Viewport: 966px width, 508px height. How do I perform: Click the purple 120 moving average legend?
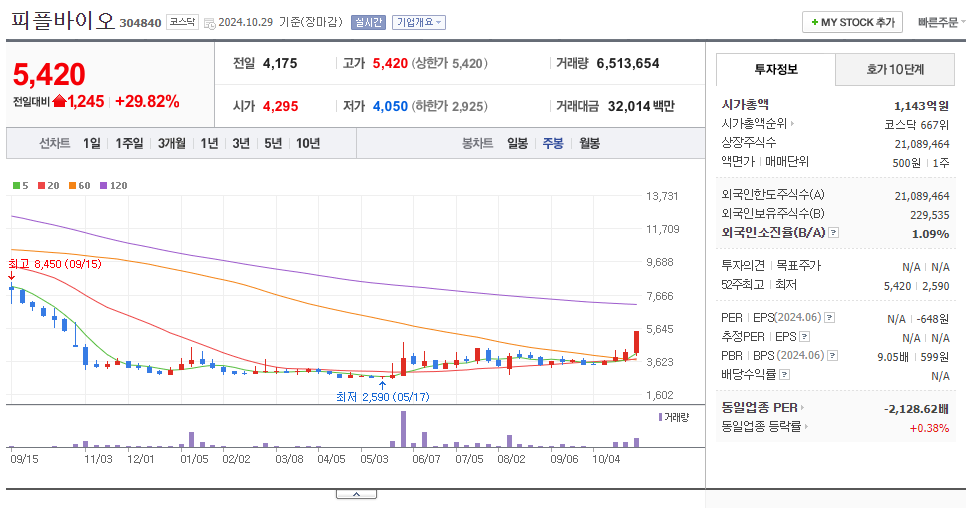click(x=114, y=185)
